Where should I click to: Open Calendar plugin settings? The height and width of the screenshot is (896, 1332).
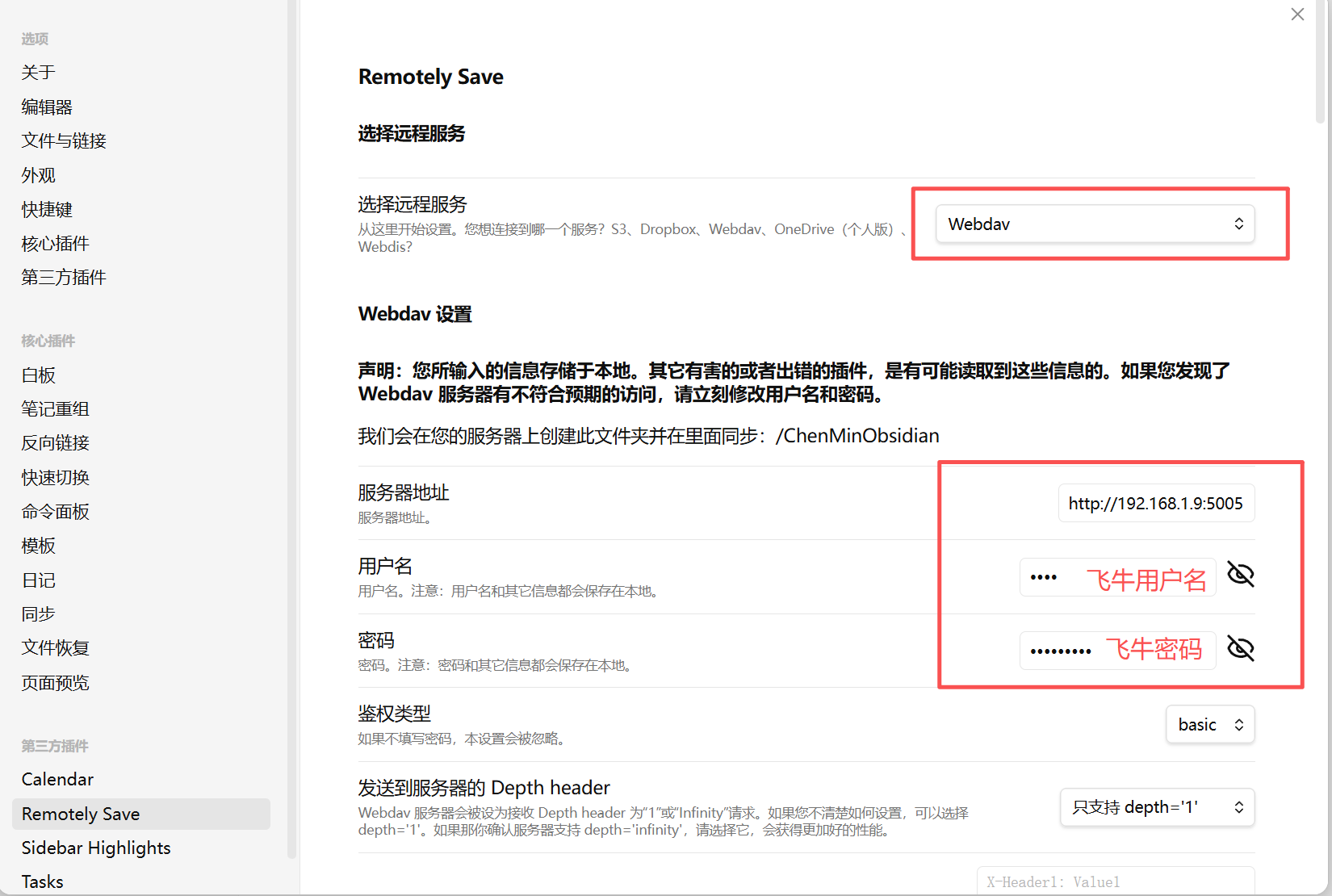(57, 780)
